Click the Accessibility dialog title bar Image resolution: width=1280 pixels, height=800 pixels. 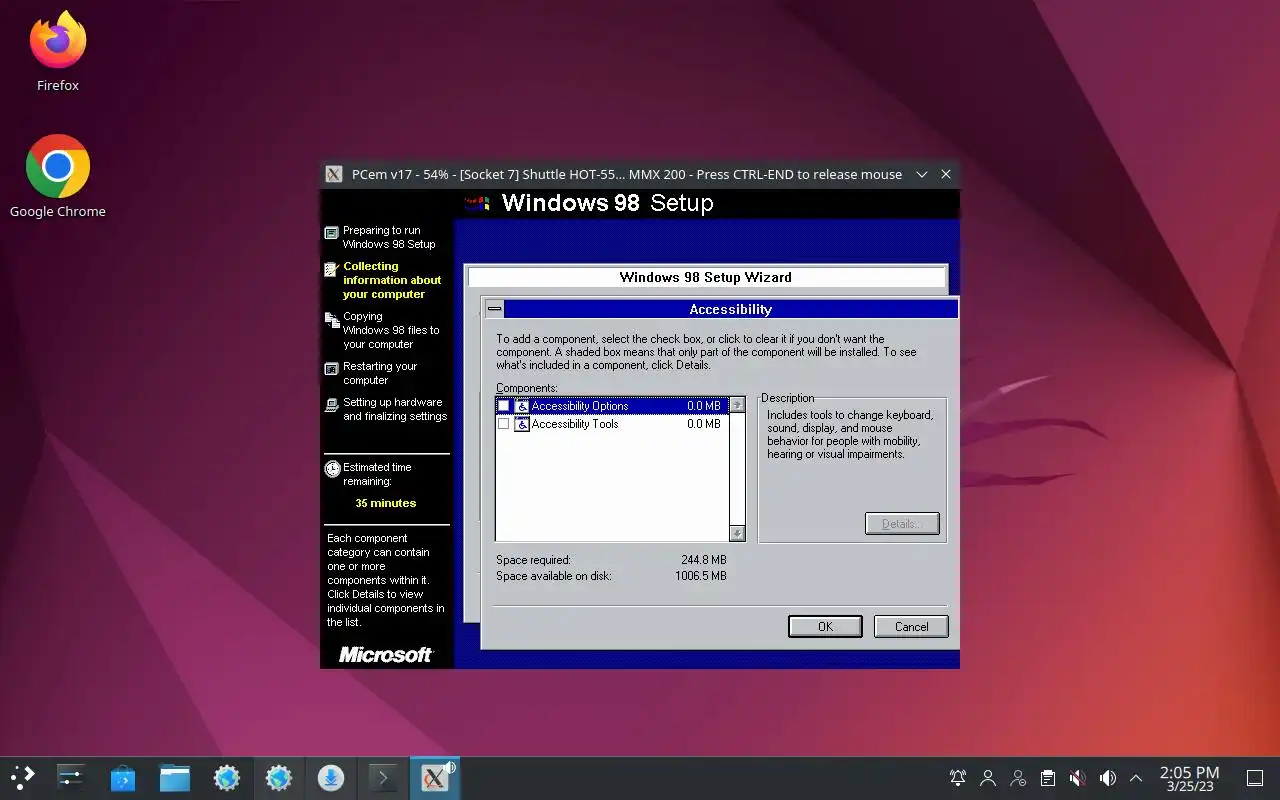[x=730, y=309]
